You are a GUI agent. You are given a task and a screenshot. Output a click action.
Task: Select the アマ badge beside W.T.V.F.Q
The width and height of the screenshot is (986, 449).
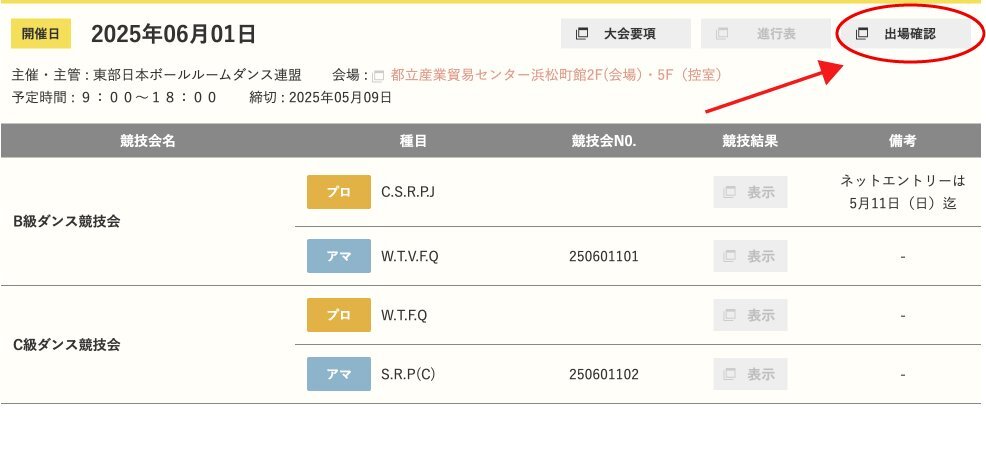coord(339,256)
